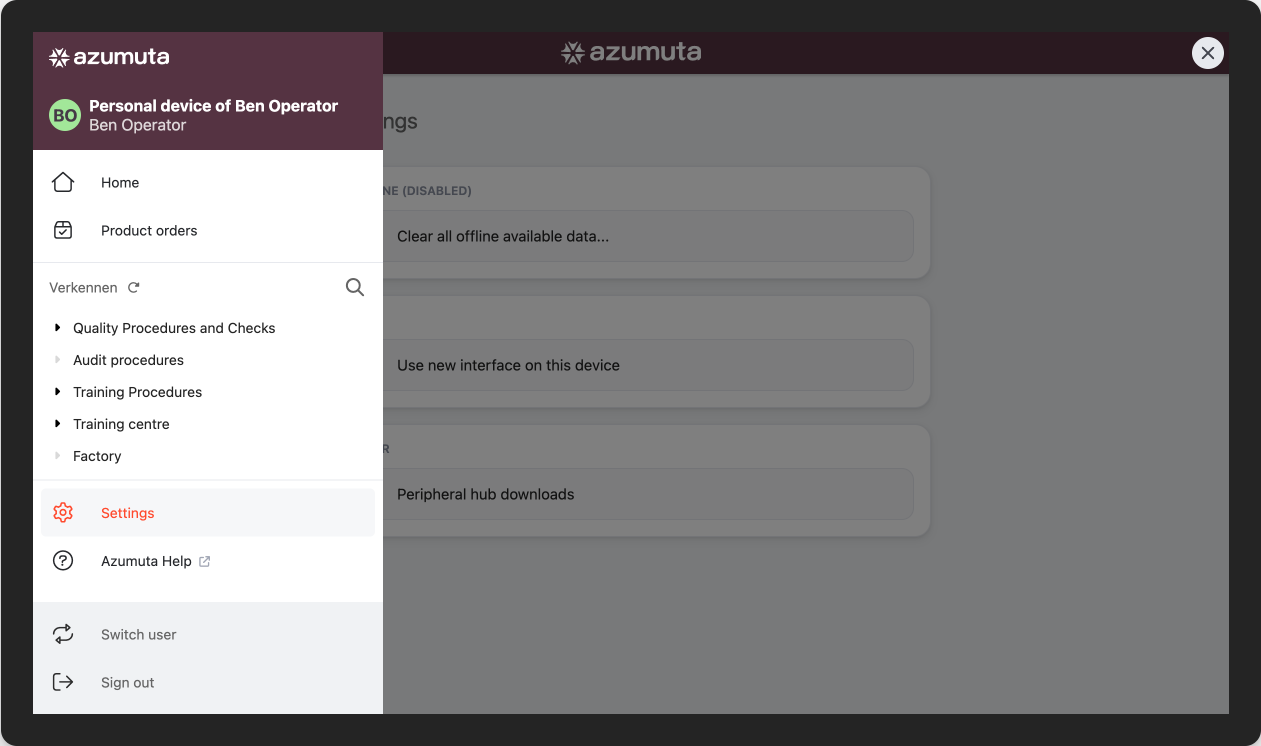Expand Quality Procedures and Checks folder
Viewport: 1261px width, 746px height.
click(58, 328)
